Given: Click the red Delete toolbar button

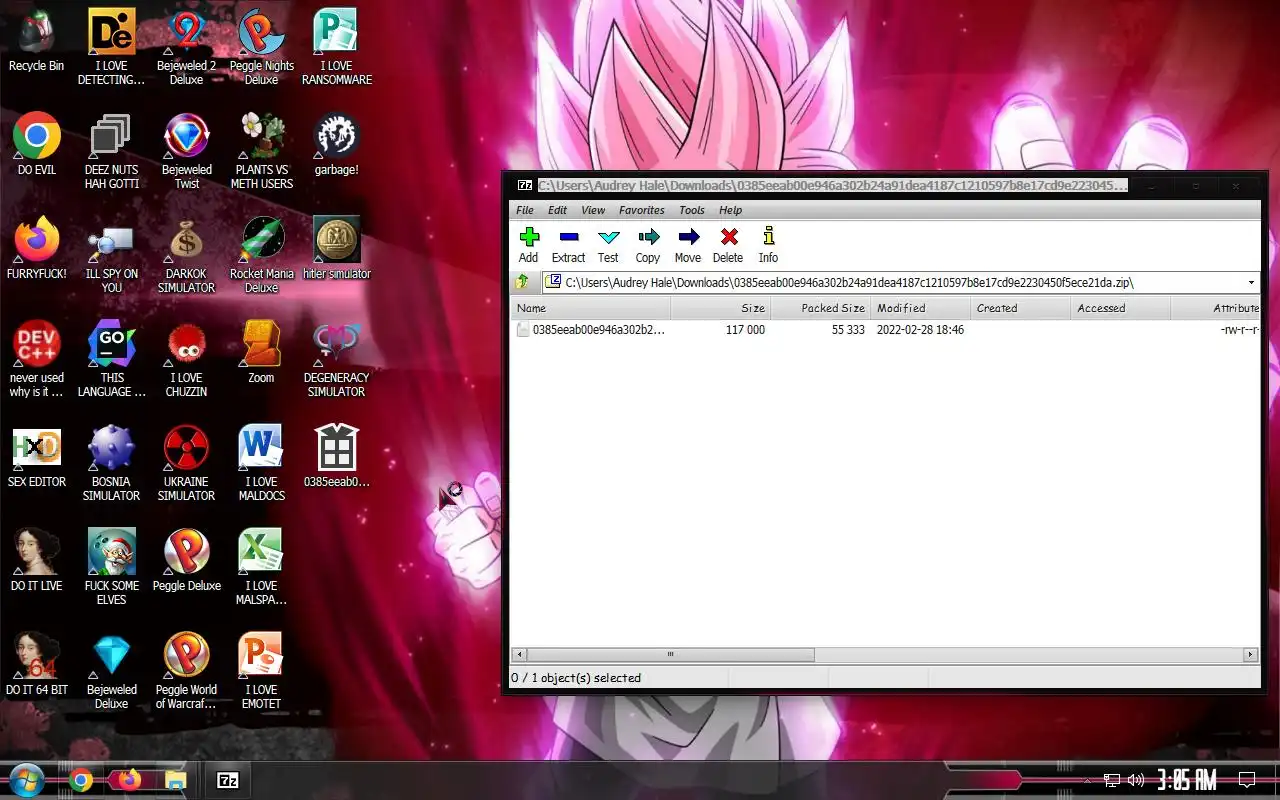Looking at the screenshot, I should pyautogui.click(x=728, y=245).
